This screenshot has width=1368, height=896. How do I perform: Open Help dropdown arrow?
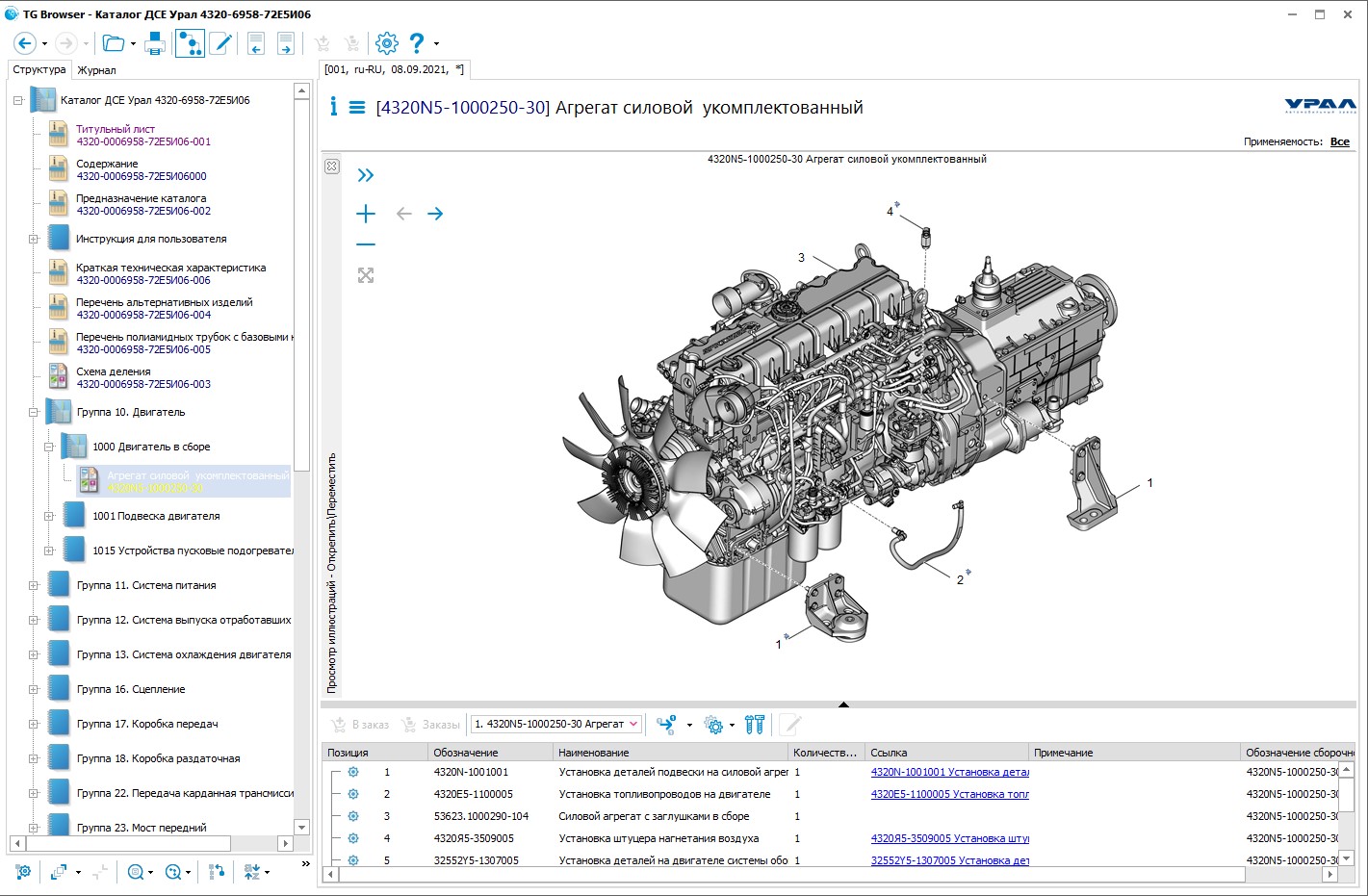(436, 44)
